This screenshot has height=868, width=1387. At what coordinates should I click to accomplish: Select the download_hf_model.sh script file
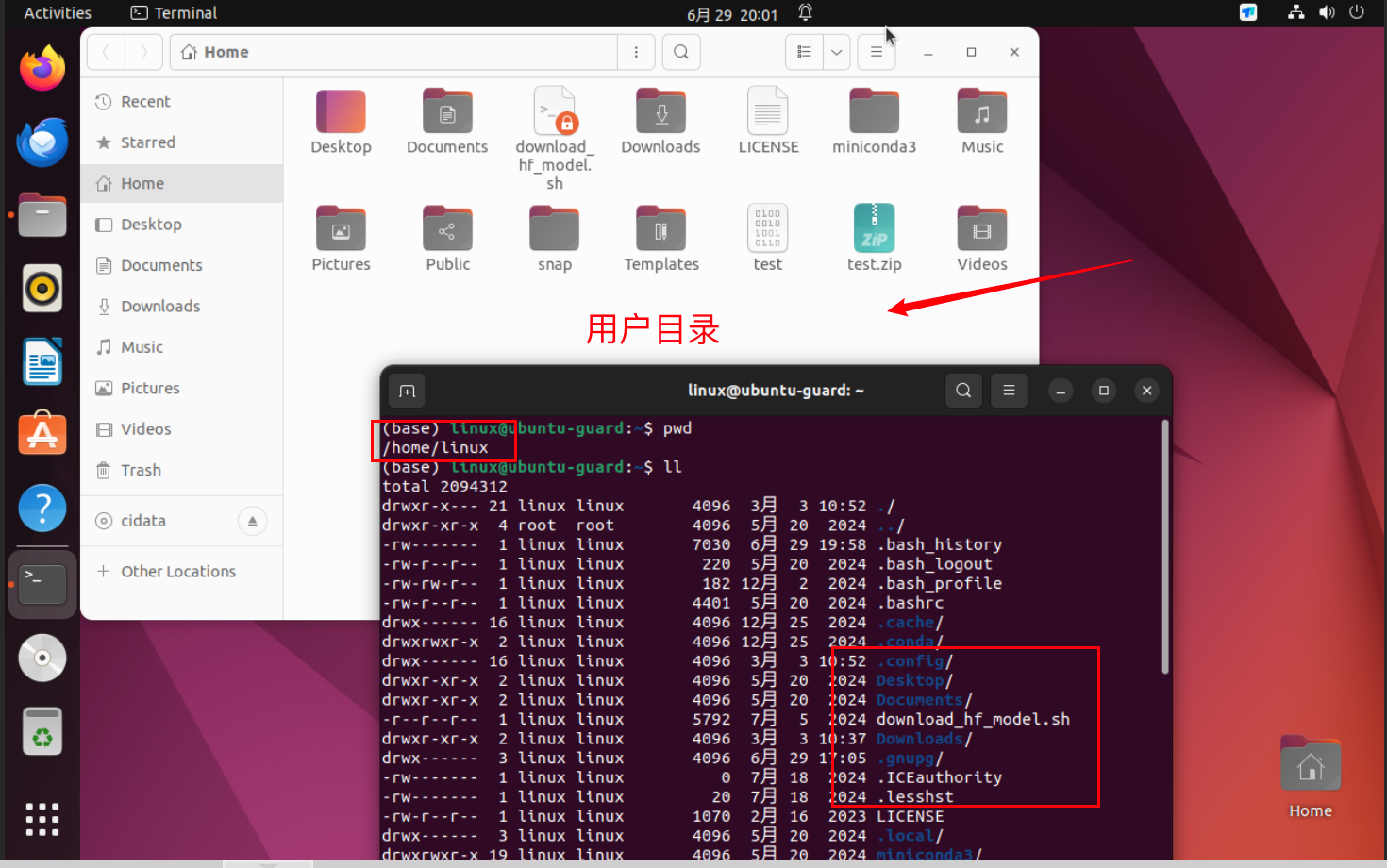click(555, 113)
